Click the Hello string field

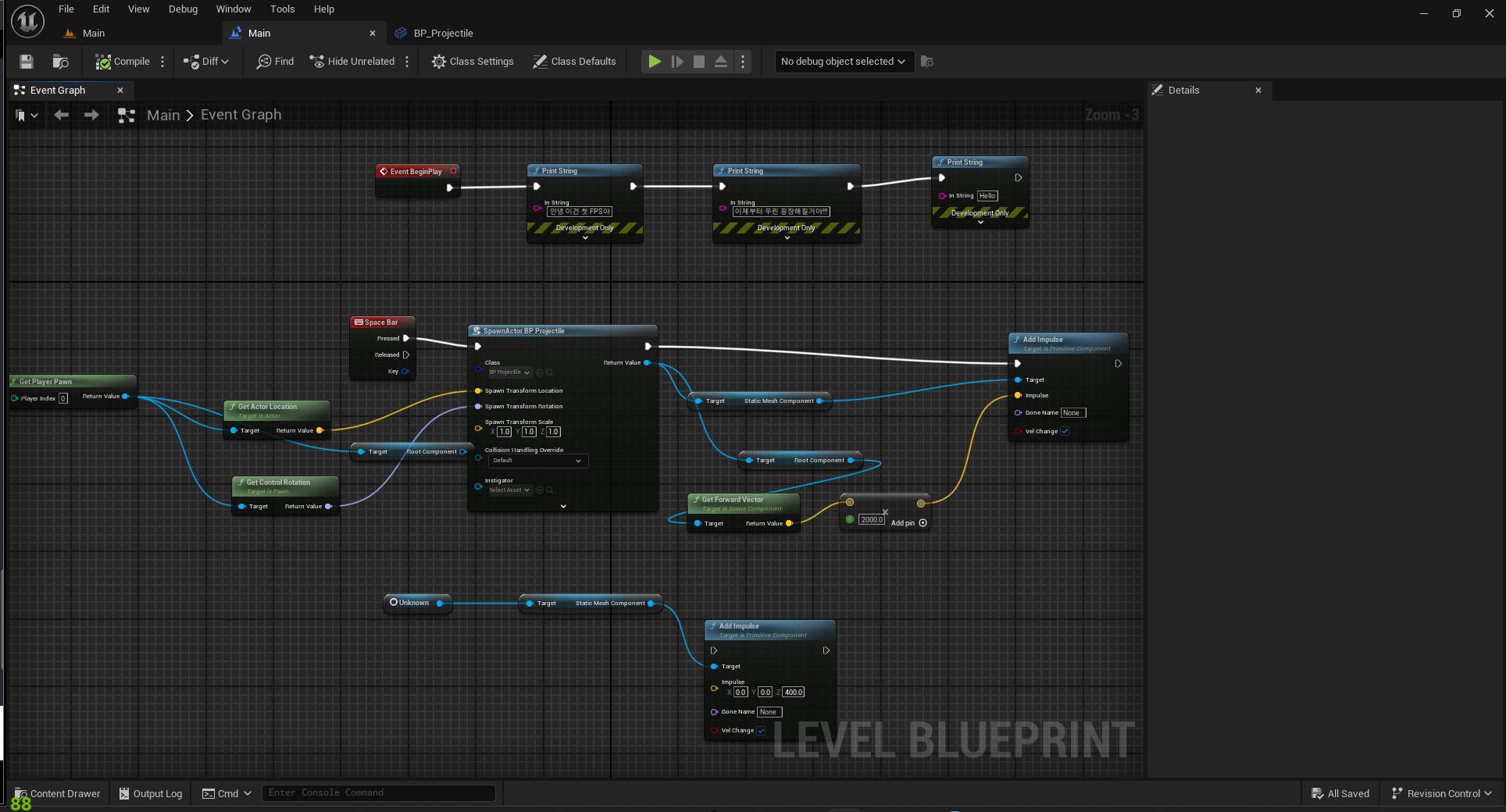click(987, 196)
